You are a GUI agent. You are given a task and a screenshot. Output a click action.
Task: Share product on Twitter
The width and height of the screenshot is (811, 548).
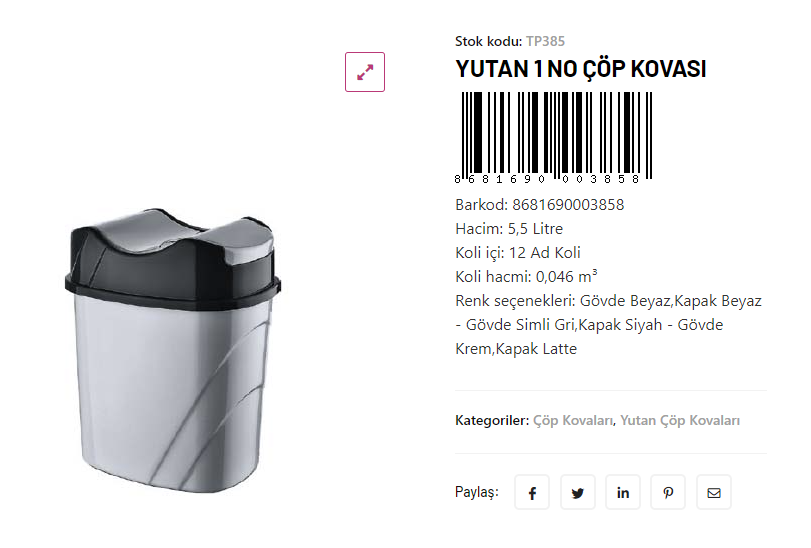tap(578, 492)
